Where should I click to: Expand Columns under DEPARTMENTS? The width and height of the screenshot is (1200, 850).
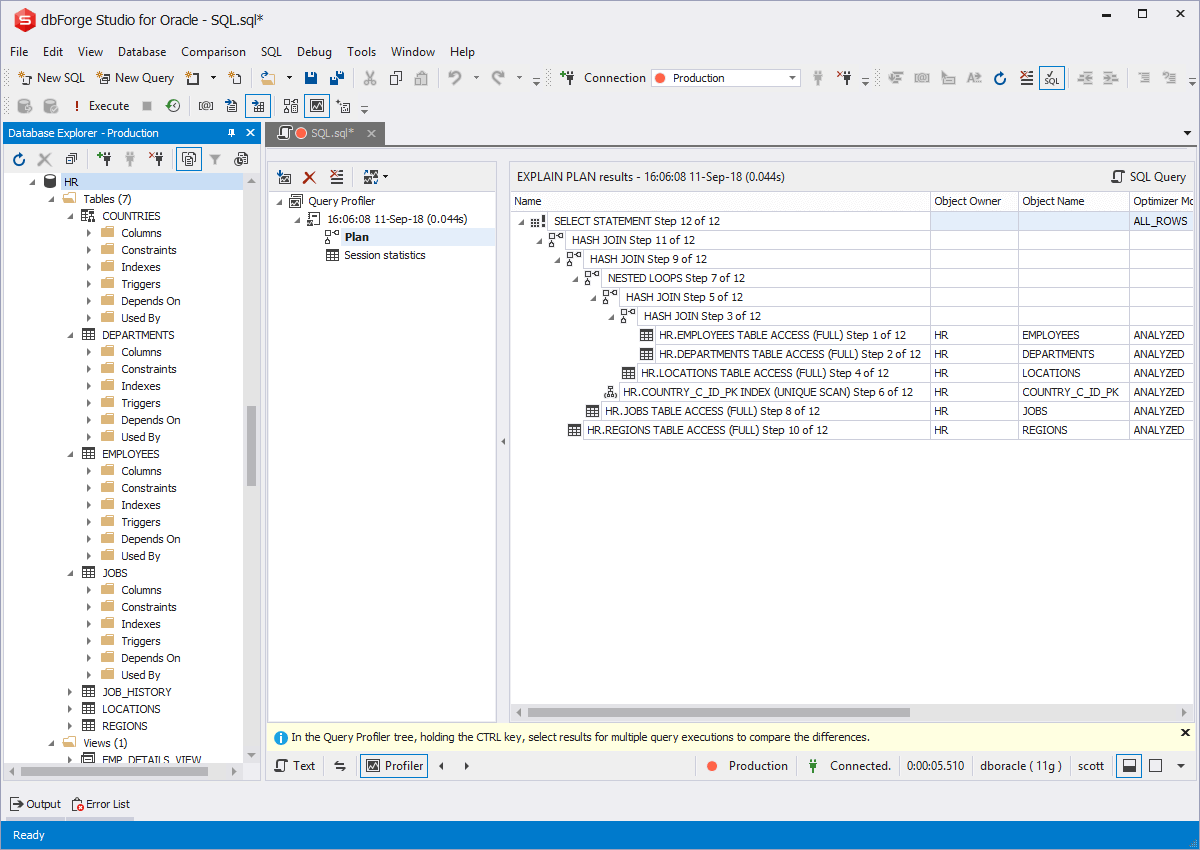89,352
